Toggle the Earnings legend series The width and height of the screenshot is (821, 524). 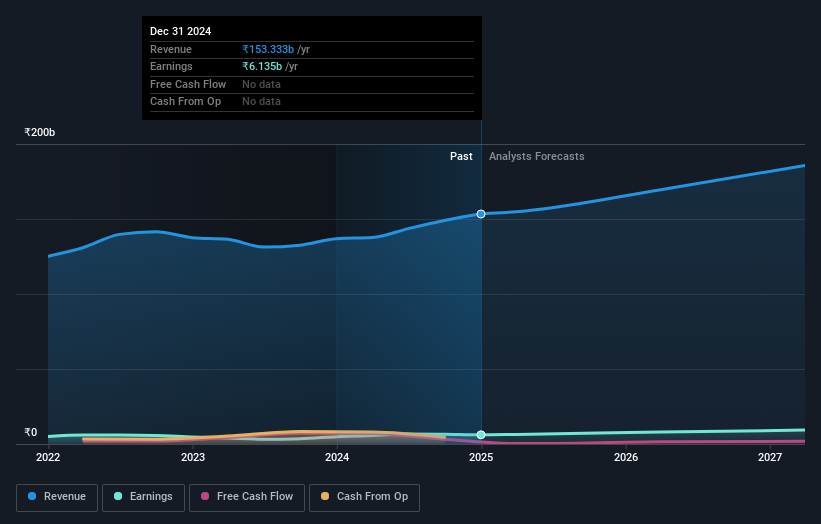tap(143, 497)
